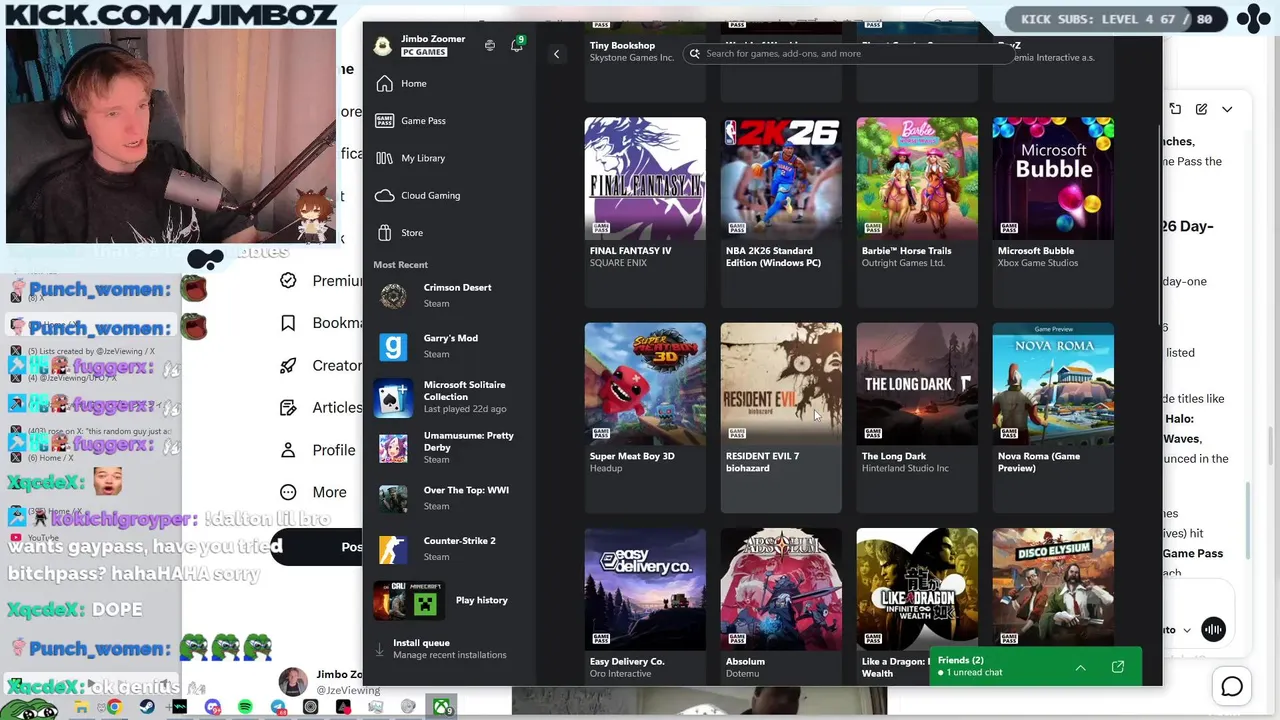The image size is (1280, 720).
Task: Click the printer-like icon beside the notifications bell
Action: tap(490, 46)
